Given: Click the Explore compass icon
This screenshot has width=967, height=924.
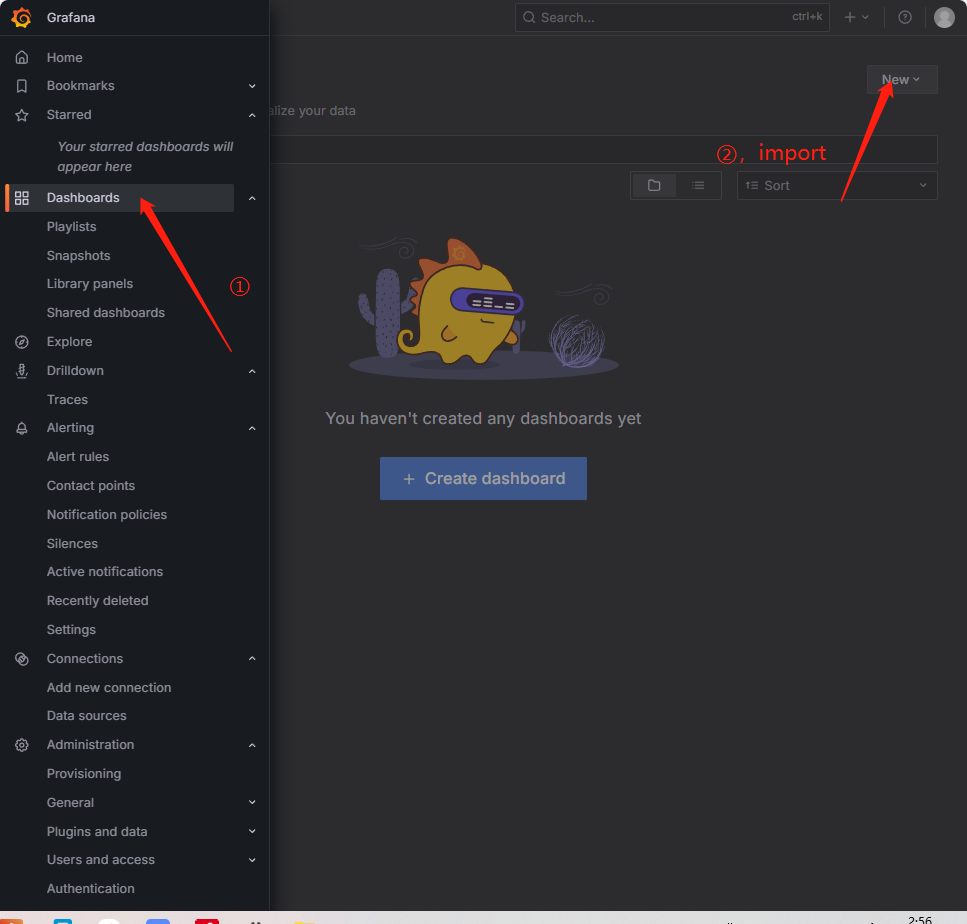Looking at the screenshot, I should pos(22,341).
